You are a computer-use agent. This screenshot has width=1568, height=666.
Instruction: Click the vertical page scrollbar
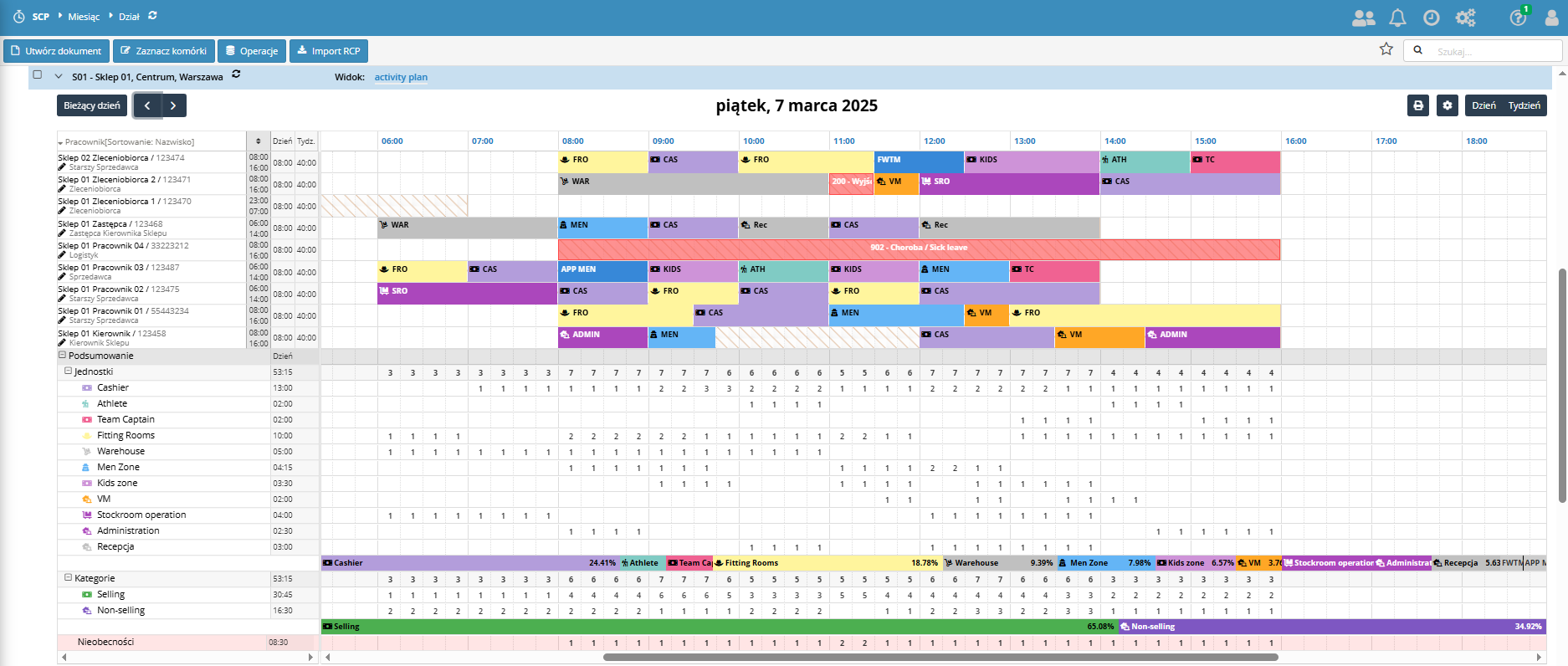click(x=1562, y=385)
